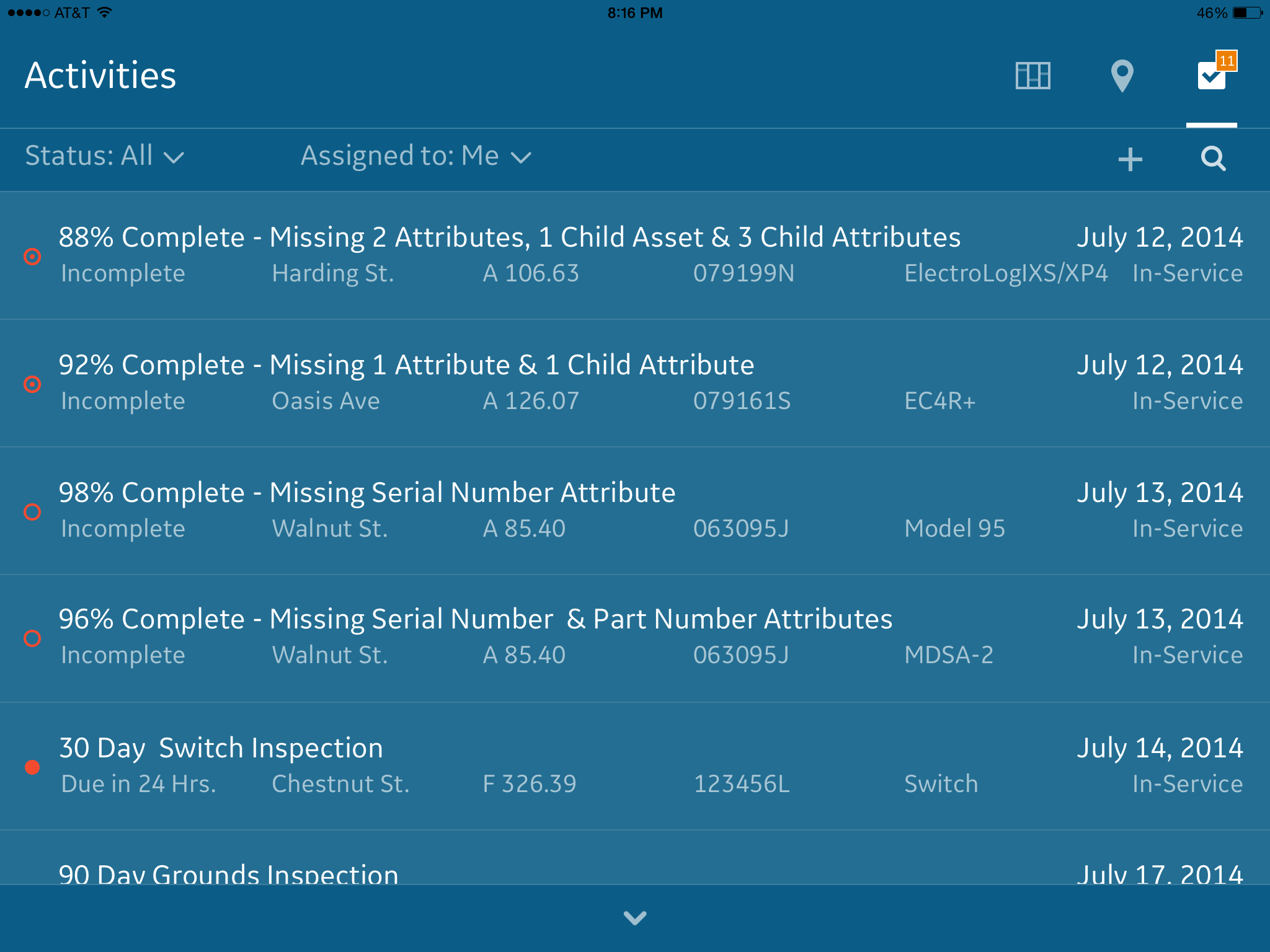1270x952 pixels.
Task: Toggle status circle for 96% Complete activity
Action: [x=32, y=638]
